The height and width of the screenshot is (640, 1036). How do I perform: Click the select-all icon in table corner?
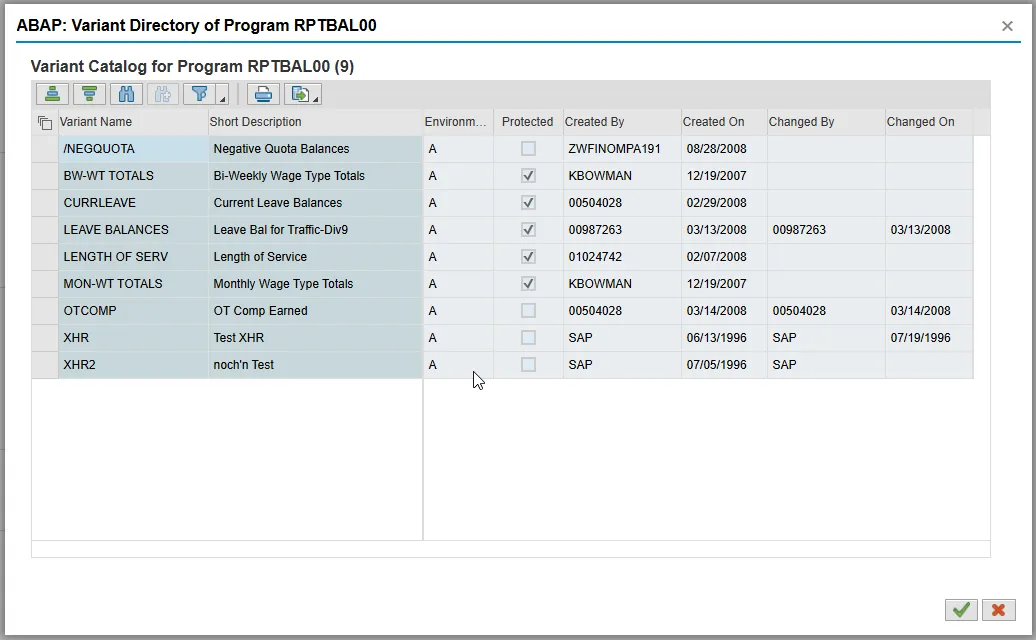click(44, 122)
